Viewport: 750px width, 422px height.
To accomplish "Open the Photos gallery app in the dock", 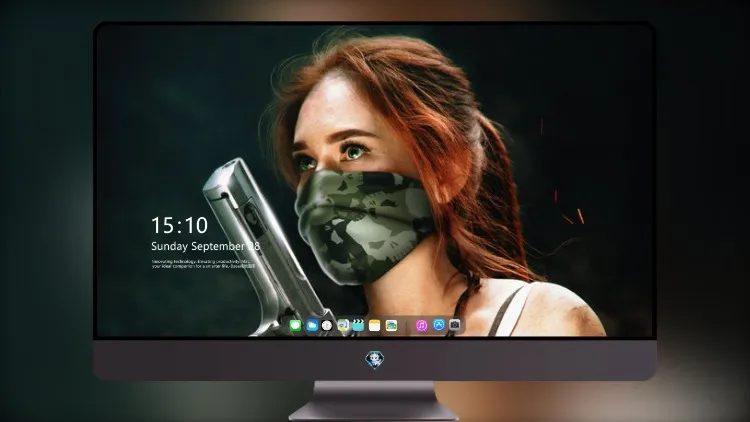I will 391,326.
